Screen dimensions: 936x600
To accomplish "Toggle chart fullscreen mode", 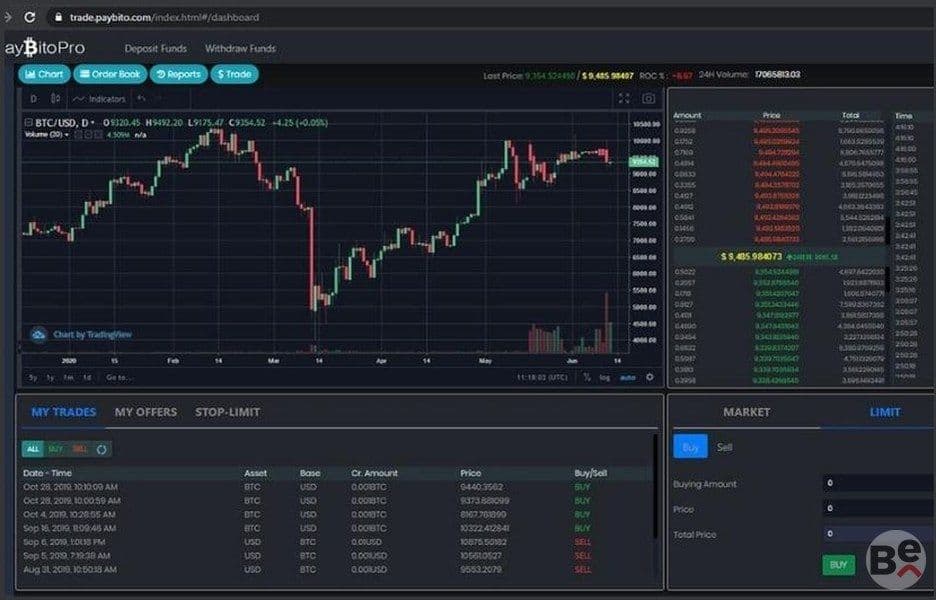I will (624, 99).
